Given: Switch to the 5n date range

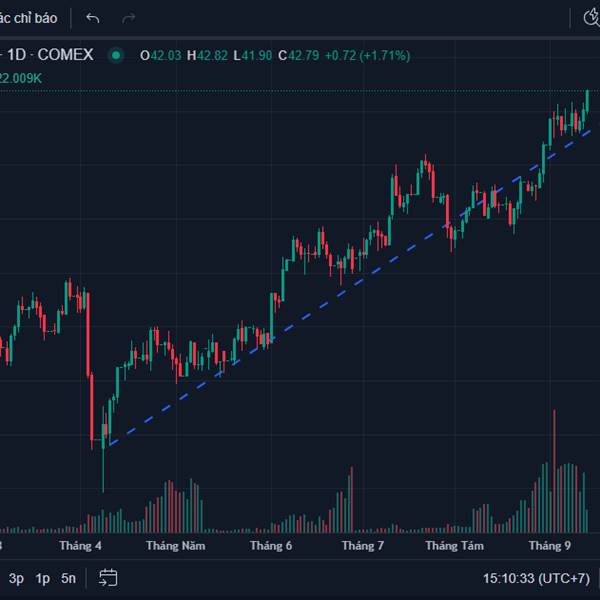Looking at the screenshot, I should (x=68, y=578).
